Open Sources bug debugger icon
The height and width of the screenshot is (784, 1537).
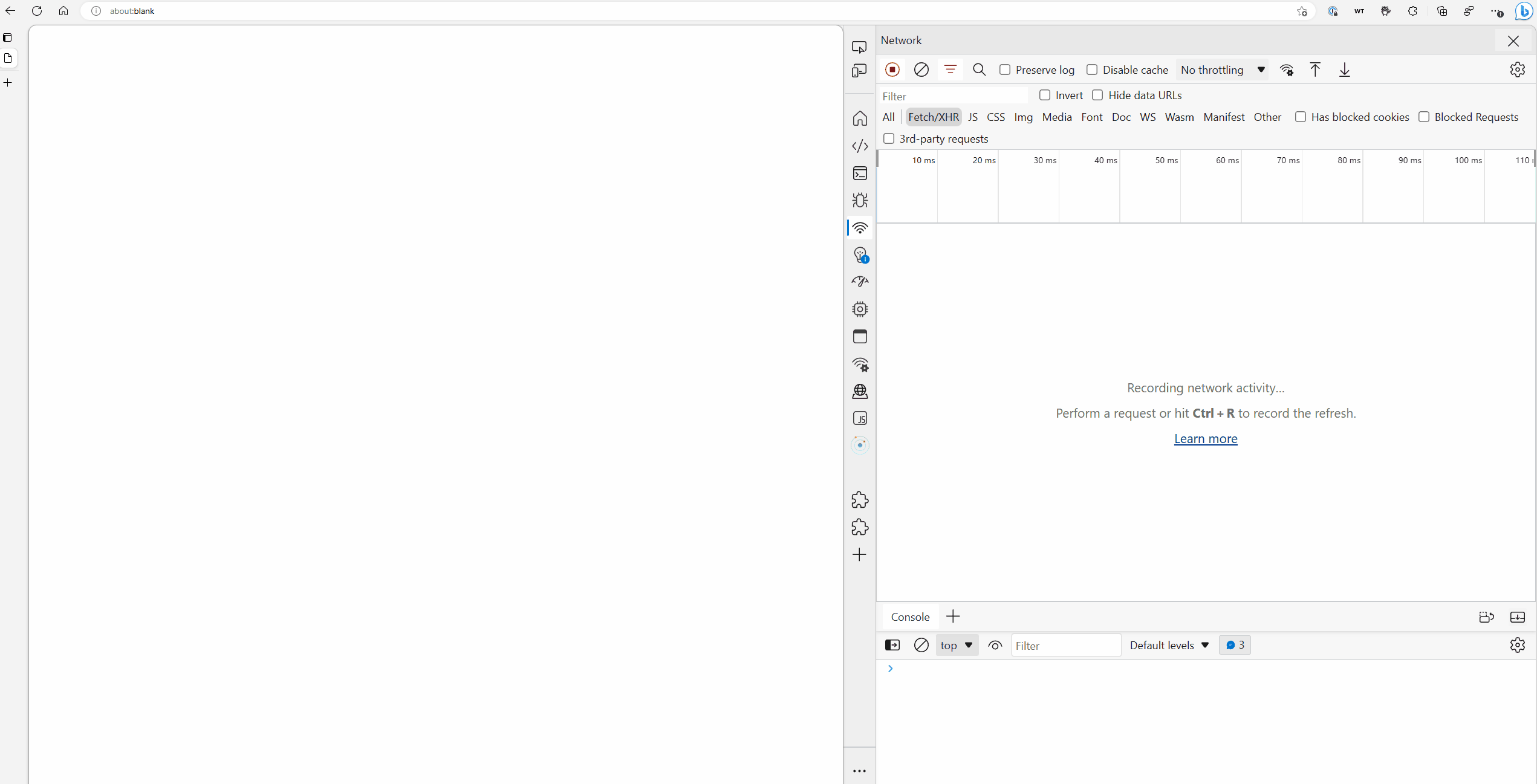859,200
